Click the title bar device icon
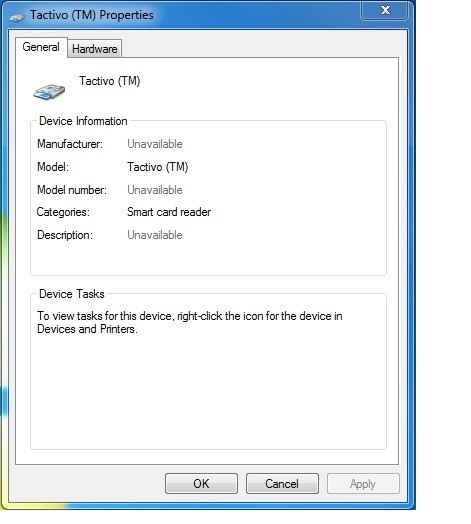The image size is (471, 524). (x=17, y=17)
